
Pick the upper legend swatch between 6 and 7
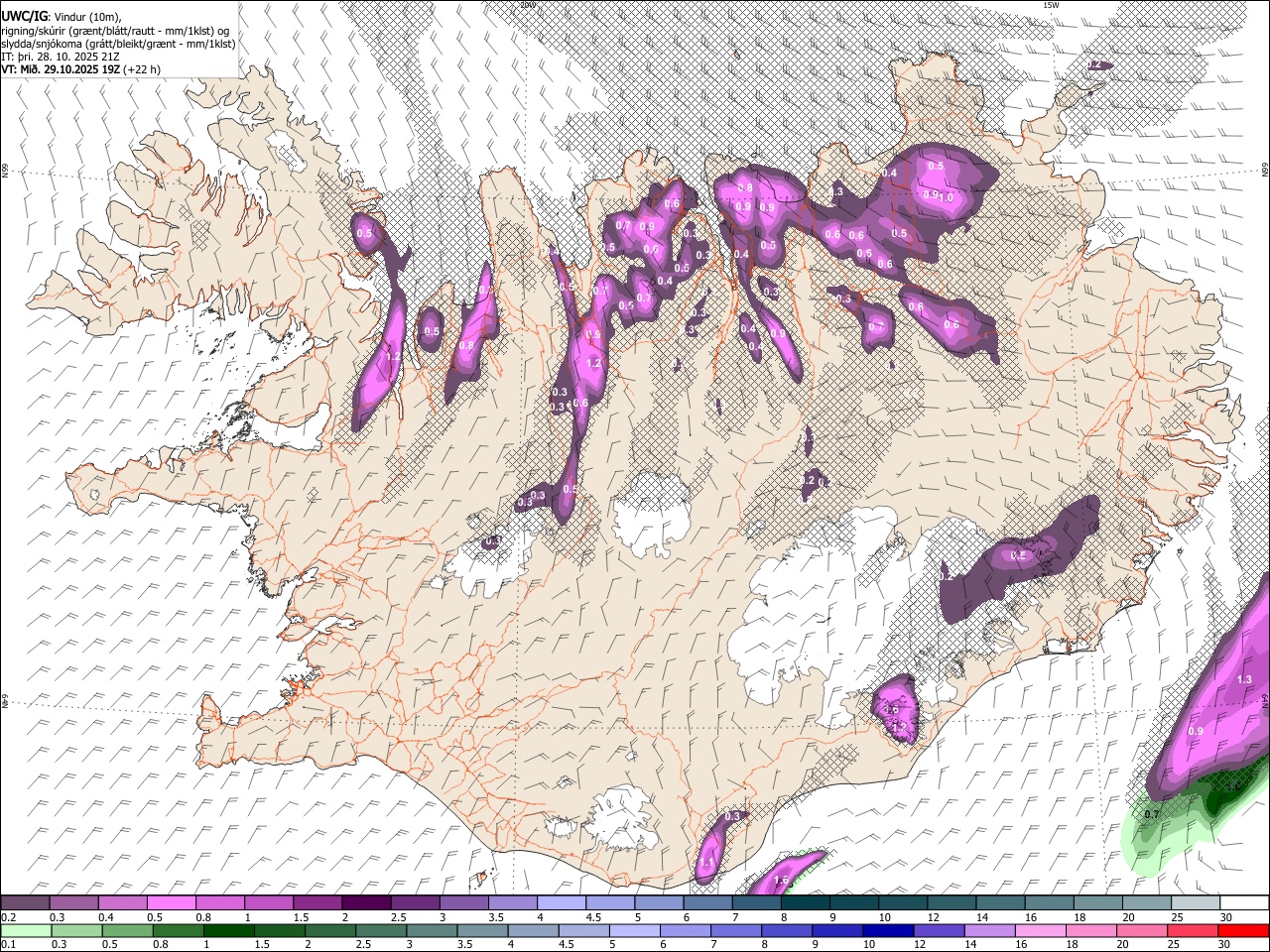[706, 902]
